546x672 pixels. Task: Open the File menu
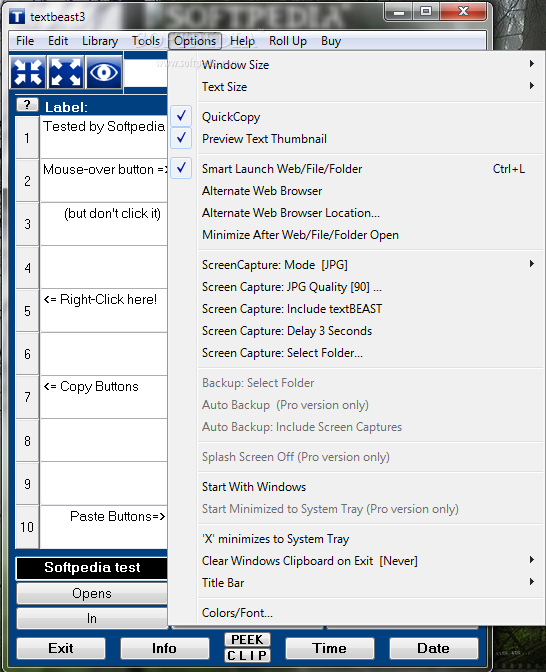coord(25,41)
